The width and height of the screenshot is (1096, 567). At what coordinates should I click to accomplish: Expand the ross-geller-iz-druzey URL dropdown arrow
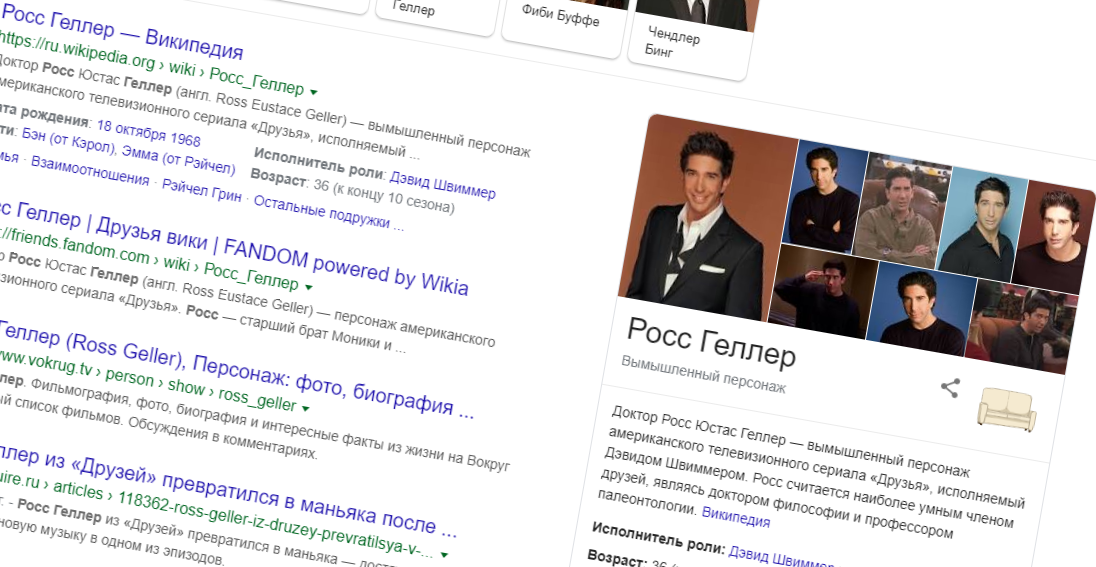point(445,555)
